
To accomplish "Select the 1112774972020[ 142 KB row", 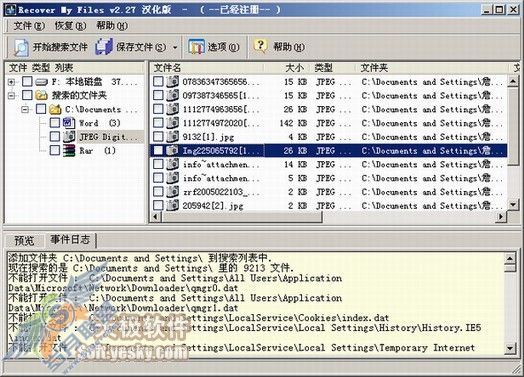I will point(329,123).
